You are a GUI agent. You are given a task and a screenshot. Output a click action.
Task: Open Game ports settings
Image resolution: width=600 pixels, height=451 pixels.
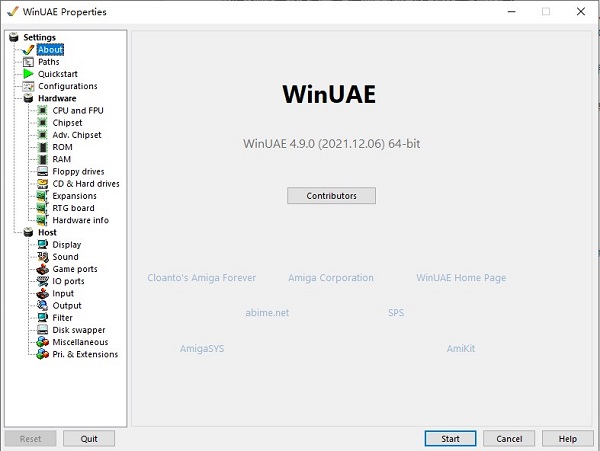tap(75, 269)
